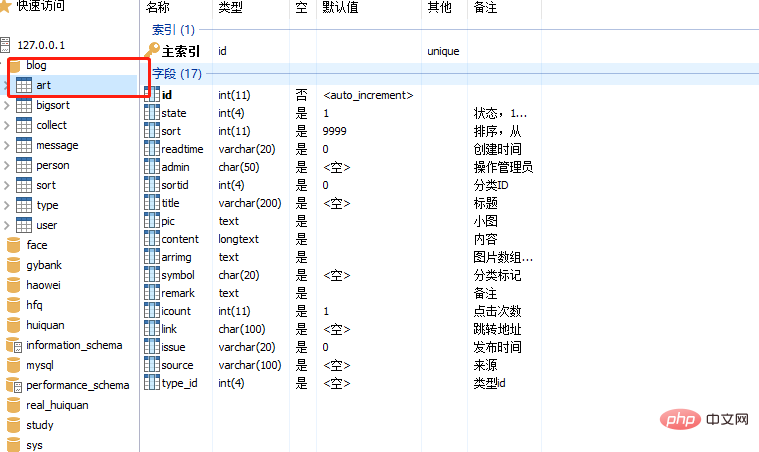Click the performance_schema system database icon

[x=14, y=385]
